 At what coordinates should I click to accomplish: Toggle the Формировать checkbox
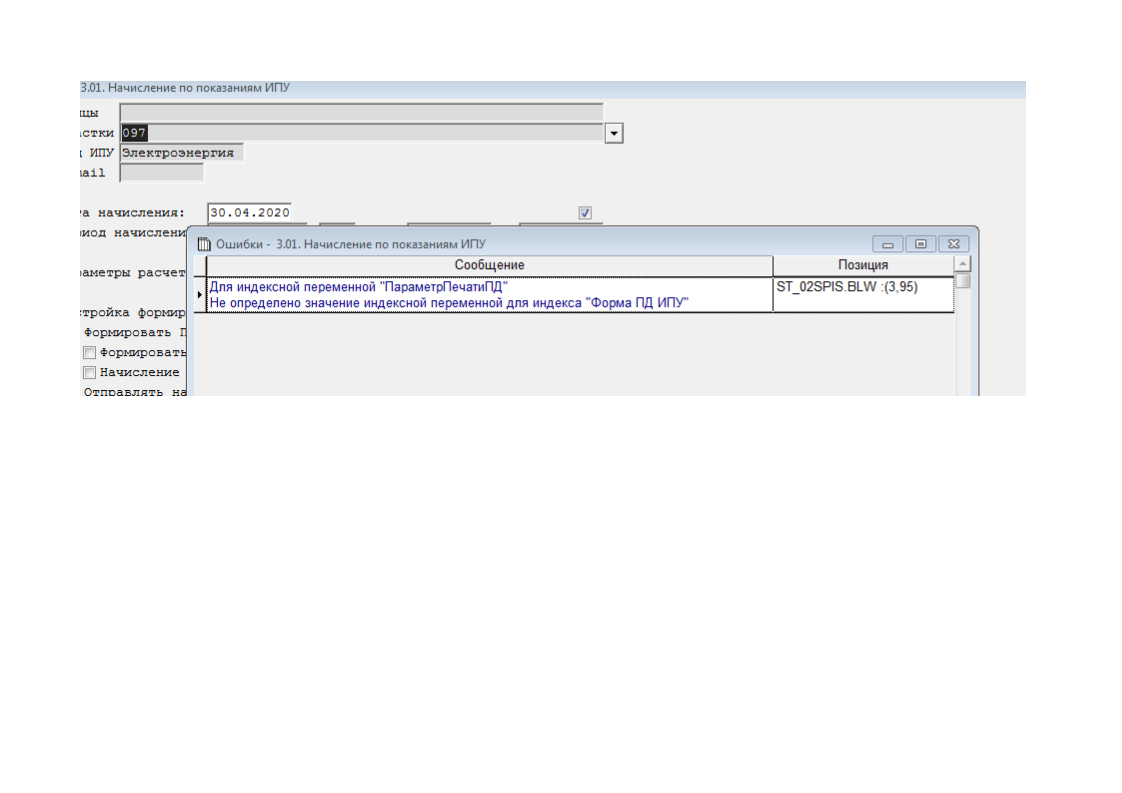[x=89, y=352]
